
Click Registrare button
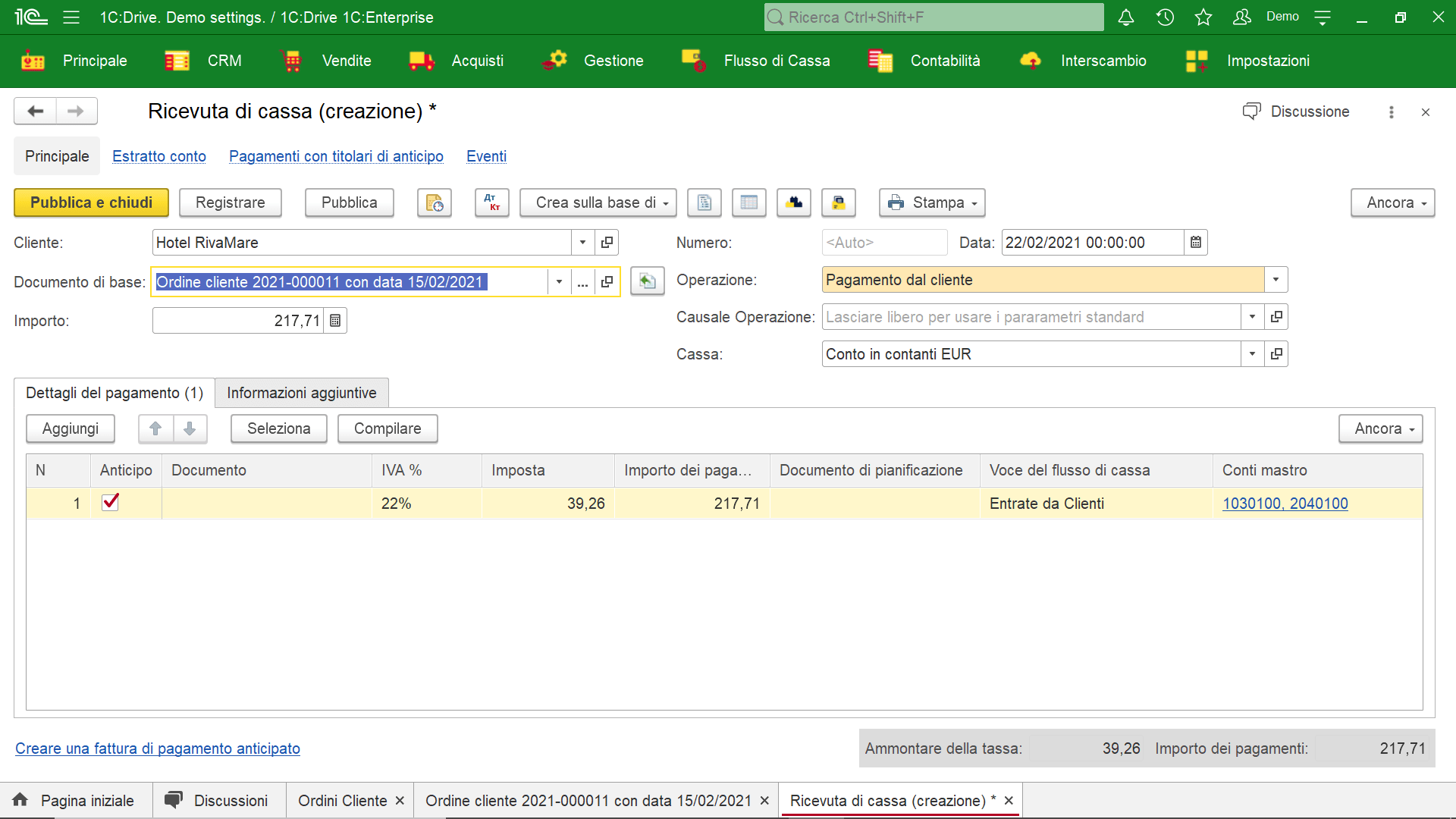click(231, 202)
